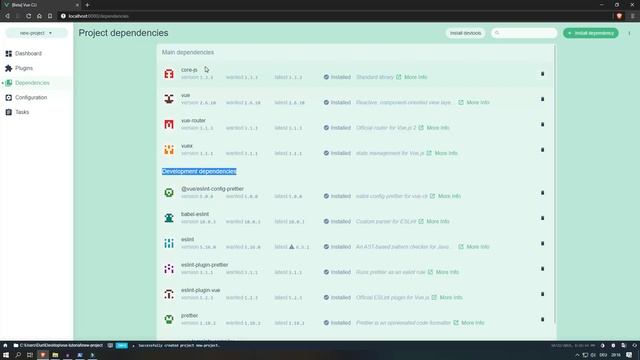The width and height of the screenshot is (640, 360).
Task: Open More Info link for babel-eslint
Action: click(x=434, y=222)
